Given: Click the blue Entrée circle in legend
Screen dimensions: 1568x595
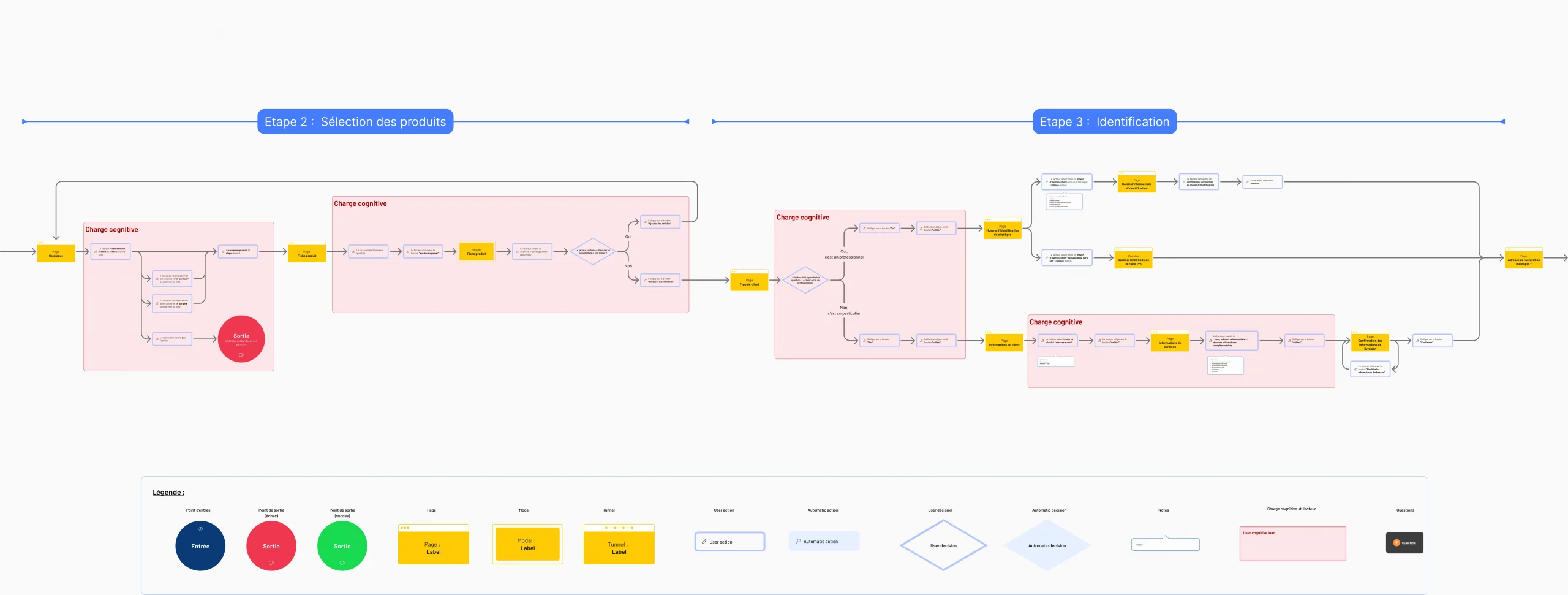Looking at the screenshot, I should [200, 545].
